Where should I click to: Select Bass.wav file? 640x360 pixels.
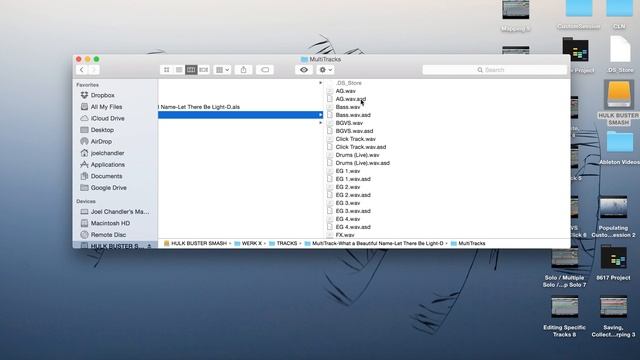click(x=348, y=107)
